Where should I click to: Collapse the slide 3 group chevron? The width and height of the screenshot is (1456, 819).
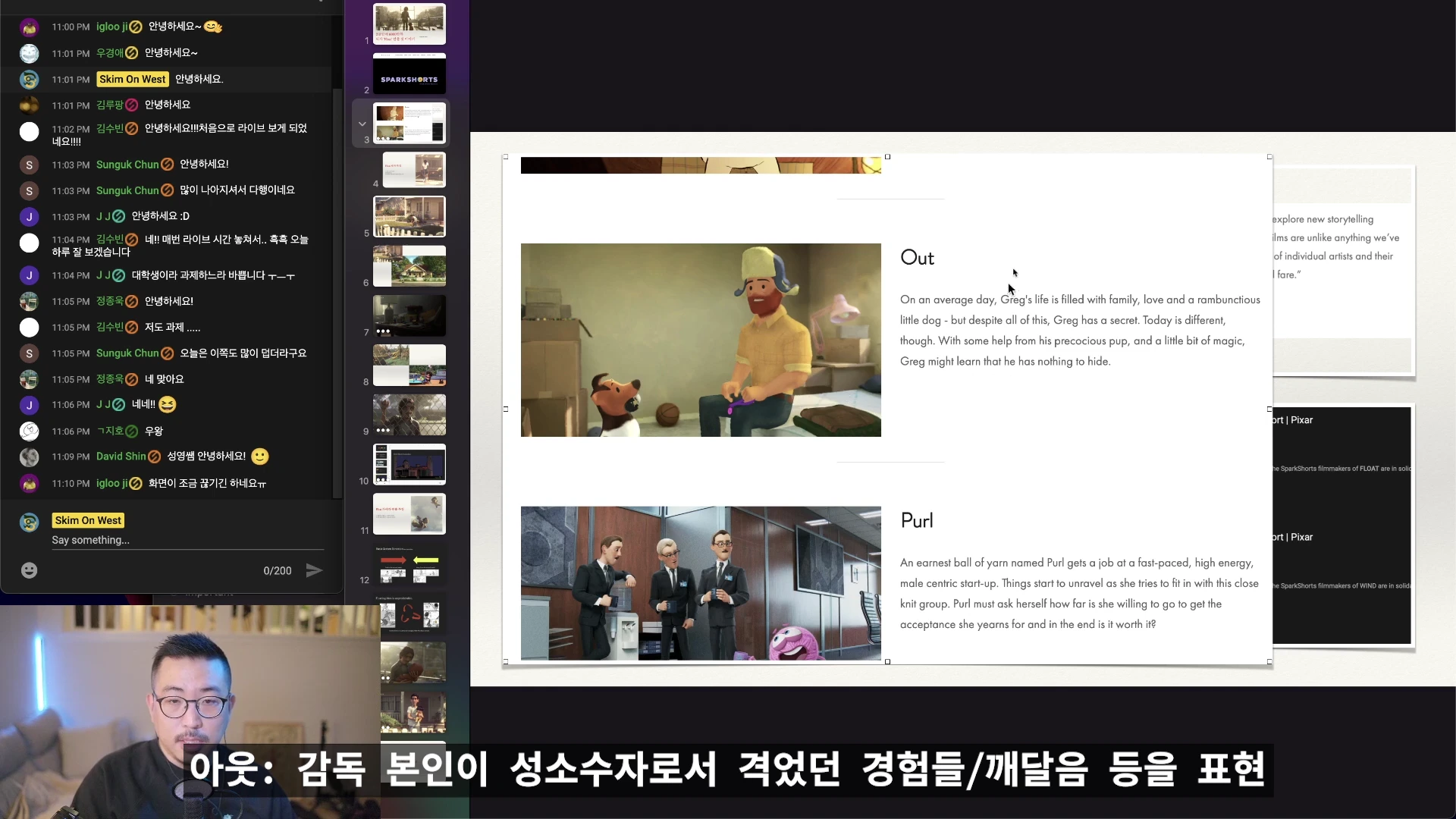pos(362,124)
